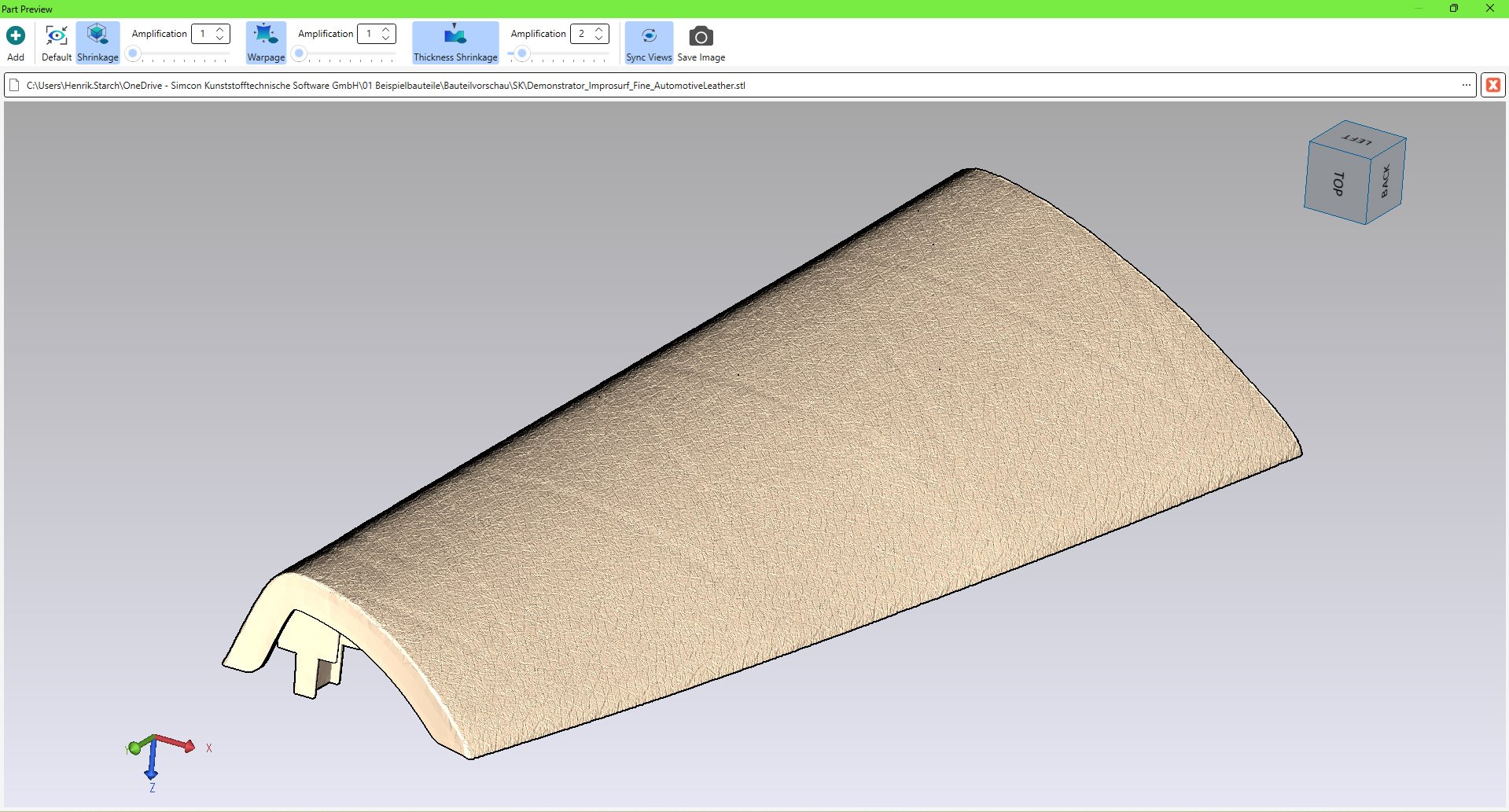The height and width of the screenshot is (812, 1509).
Task: Click the Thickness Shrinkage slider handle
Action: point(521,54)
